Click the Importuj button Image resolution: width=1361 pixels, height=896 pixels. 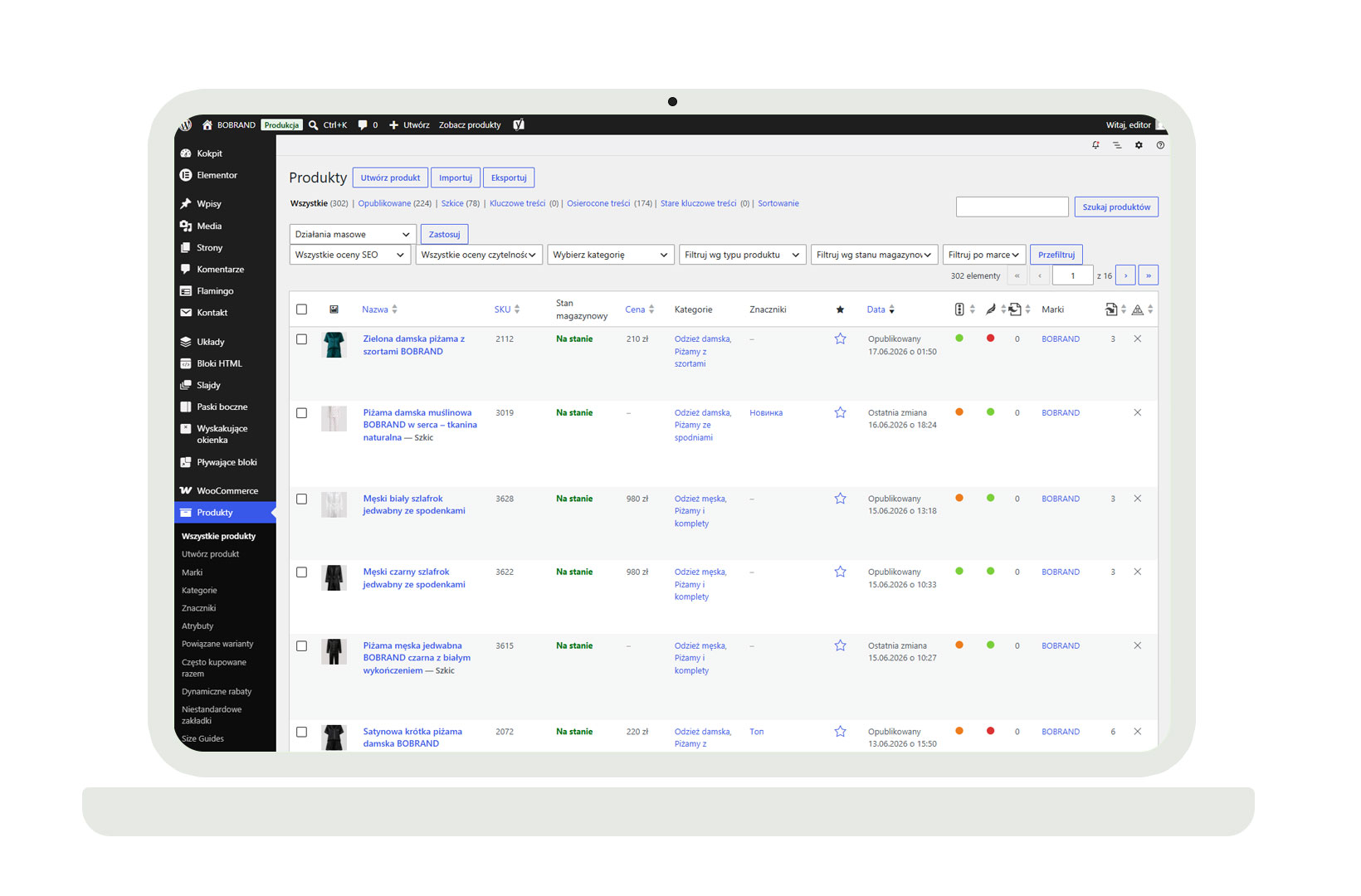[x=456, y=178]
